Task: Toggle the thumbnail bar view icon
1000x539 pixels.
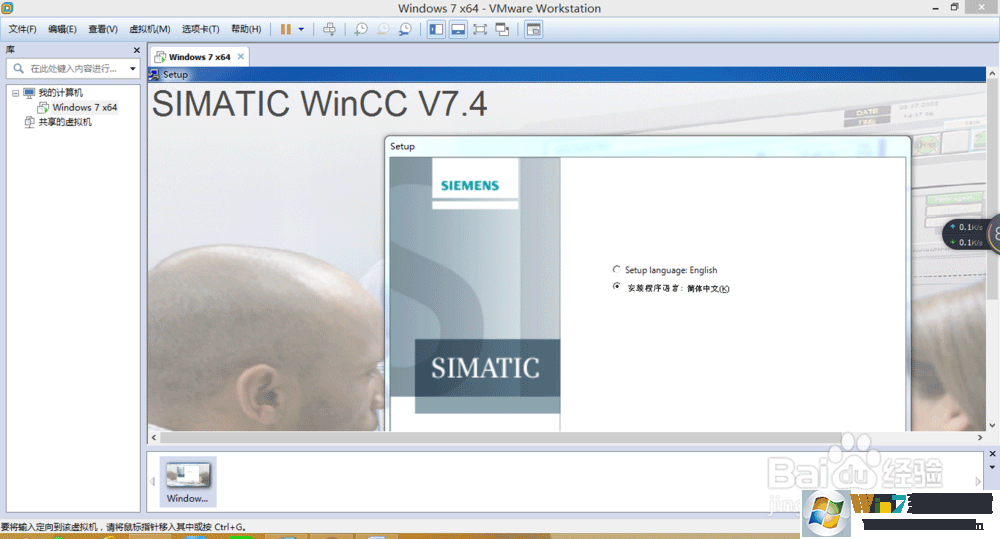Action: pos(458,30)
